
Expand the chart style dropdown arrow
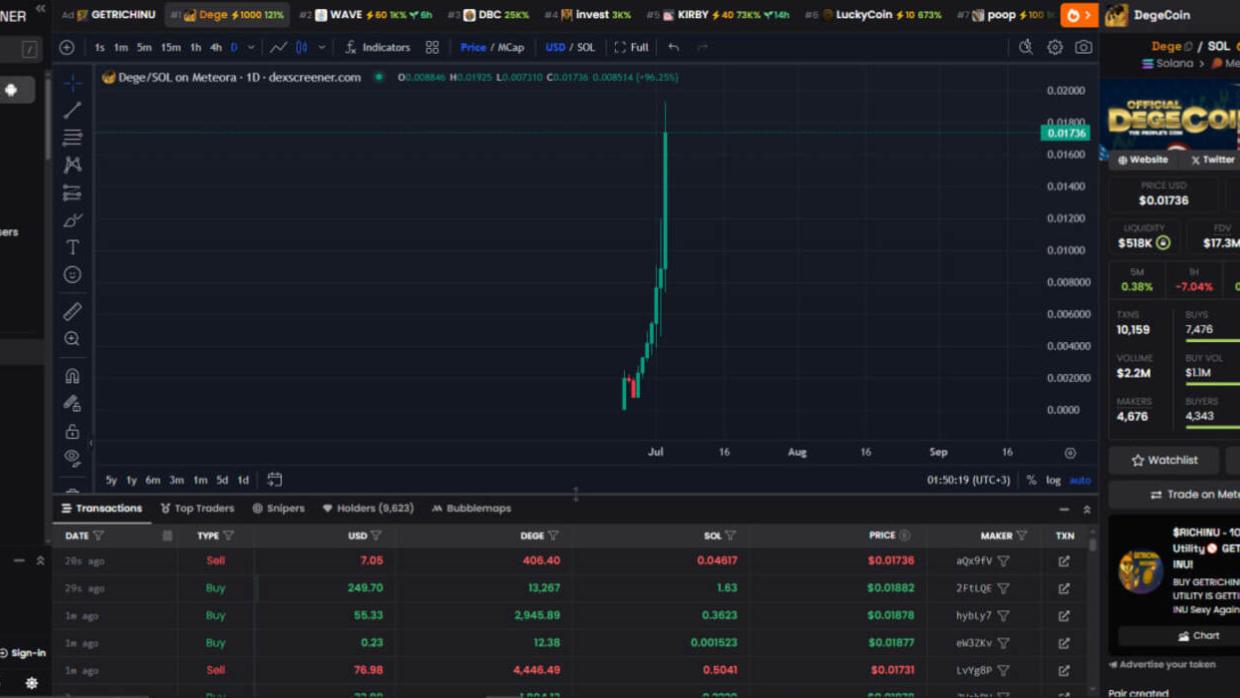(x=321, y=47)
